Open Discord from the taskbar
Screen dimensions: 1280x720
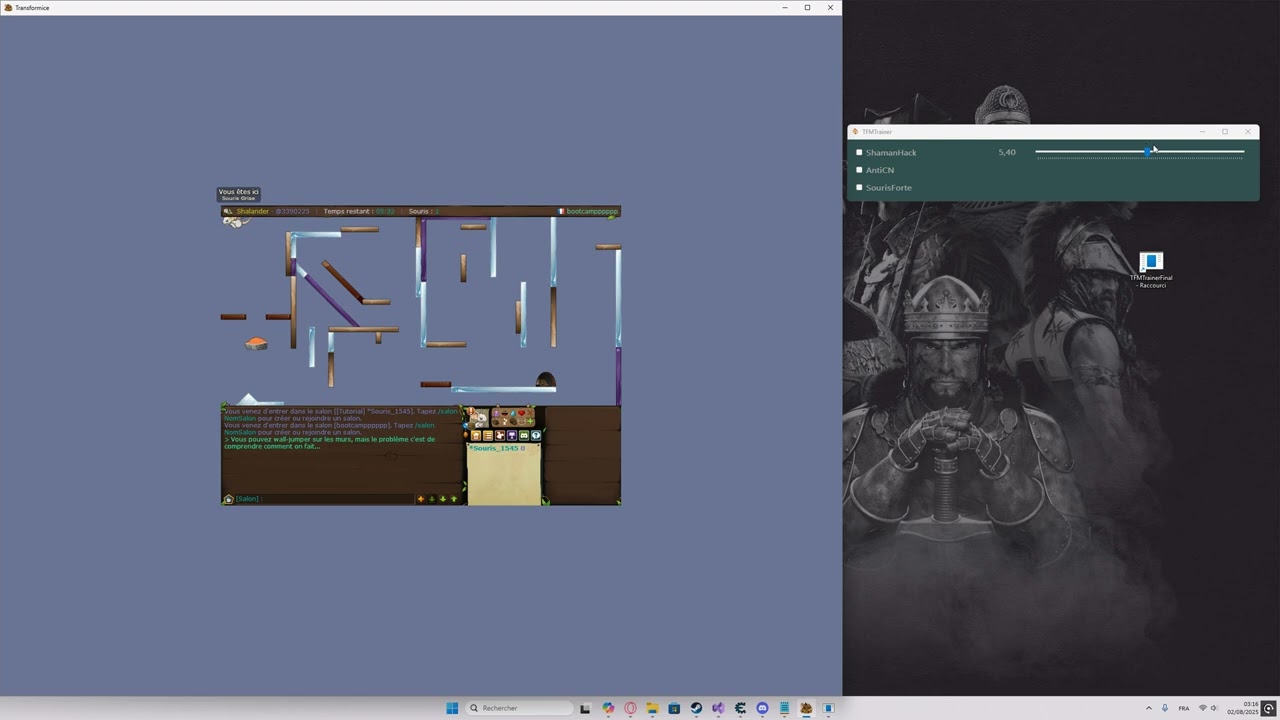pos(762,708)
